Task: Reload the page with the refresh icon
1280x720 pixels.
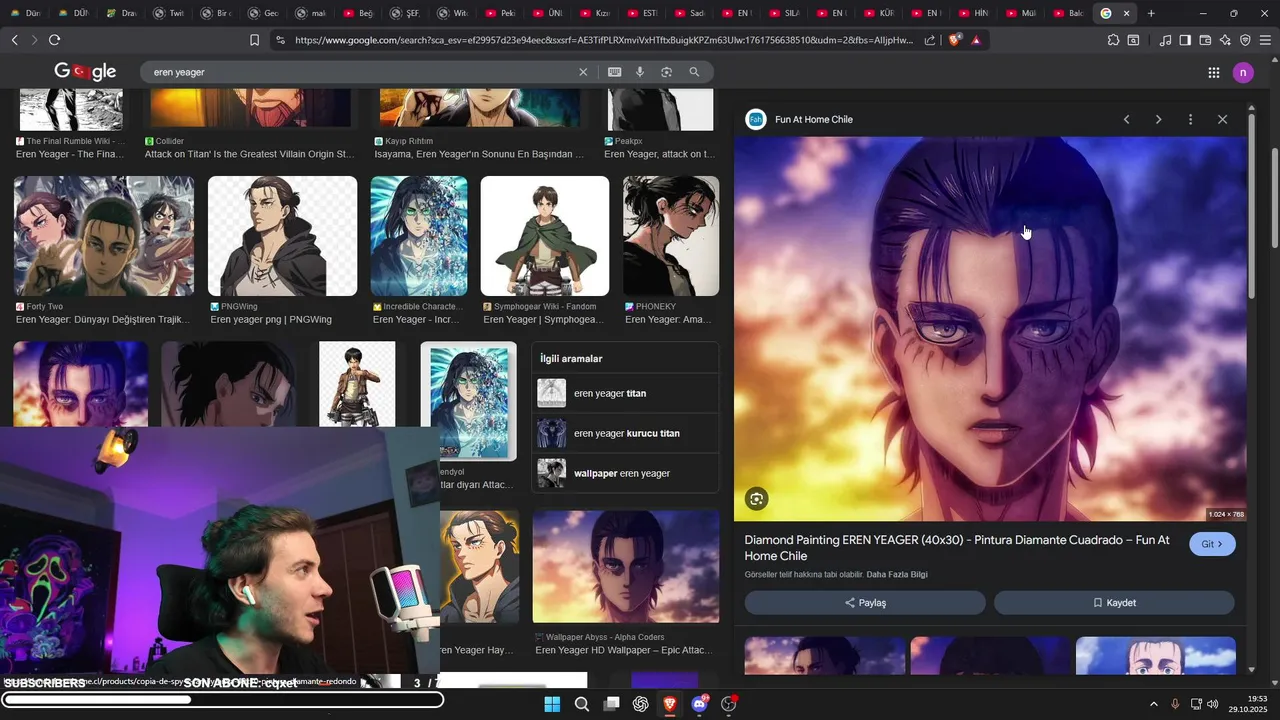Action: coord(54,40)
